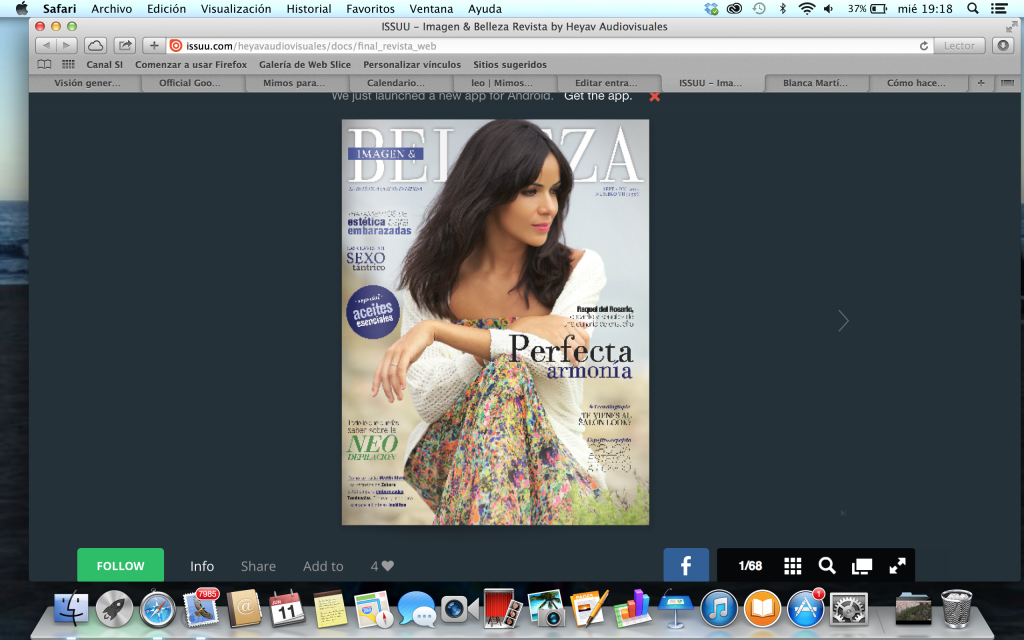Open Sitios sugeridos bookmark
Viewport: 1024px width, 640px height.
tap(509, 65)
